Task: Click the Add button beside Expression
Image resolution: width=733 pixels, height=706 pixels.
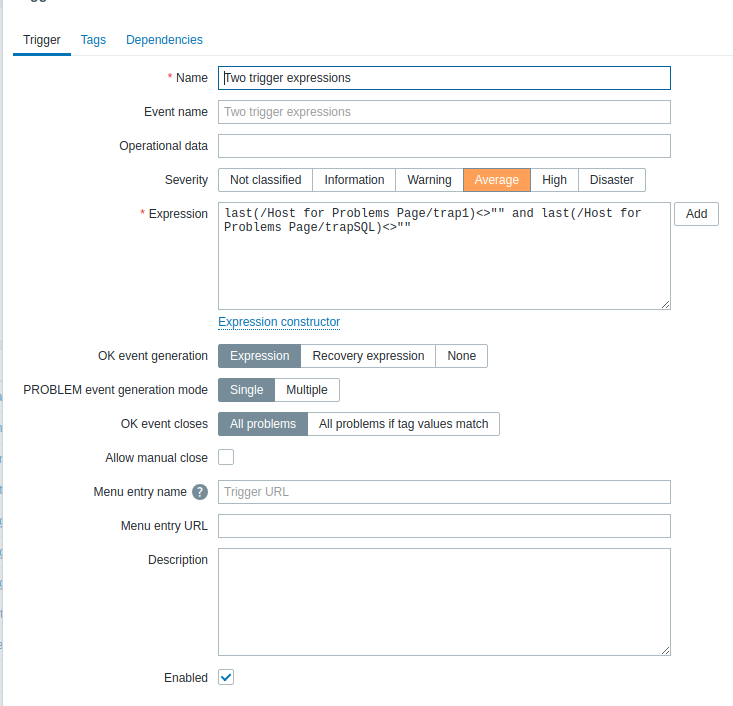Action: click(696, 214)
